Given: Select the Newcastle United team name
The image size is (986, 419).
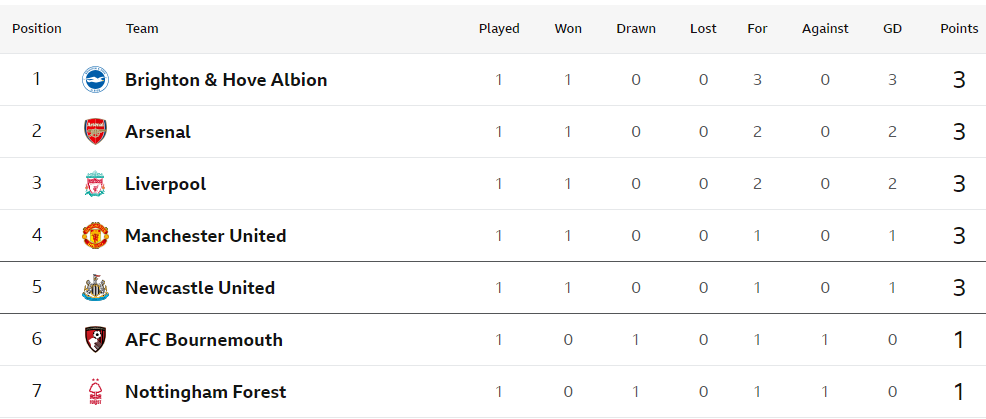Looking at the screenshot, I should click(x=200, y=288).
